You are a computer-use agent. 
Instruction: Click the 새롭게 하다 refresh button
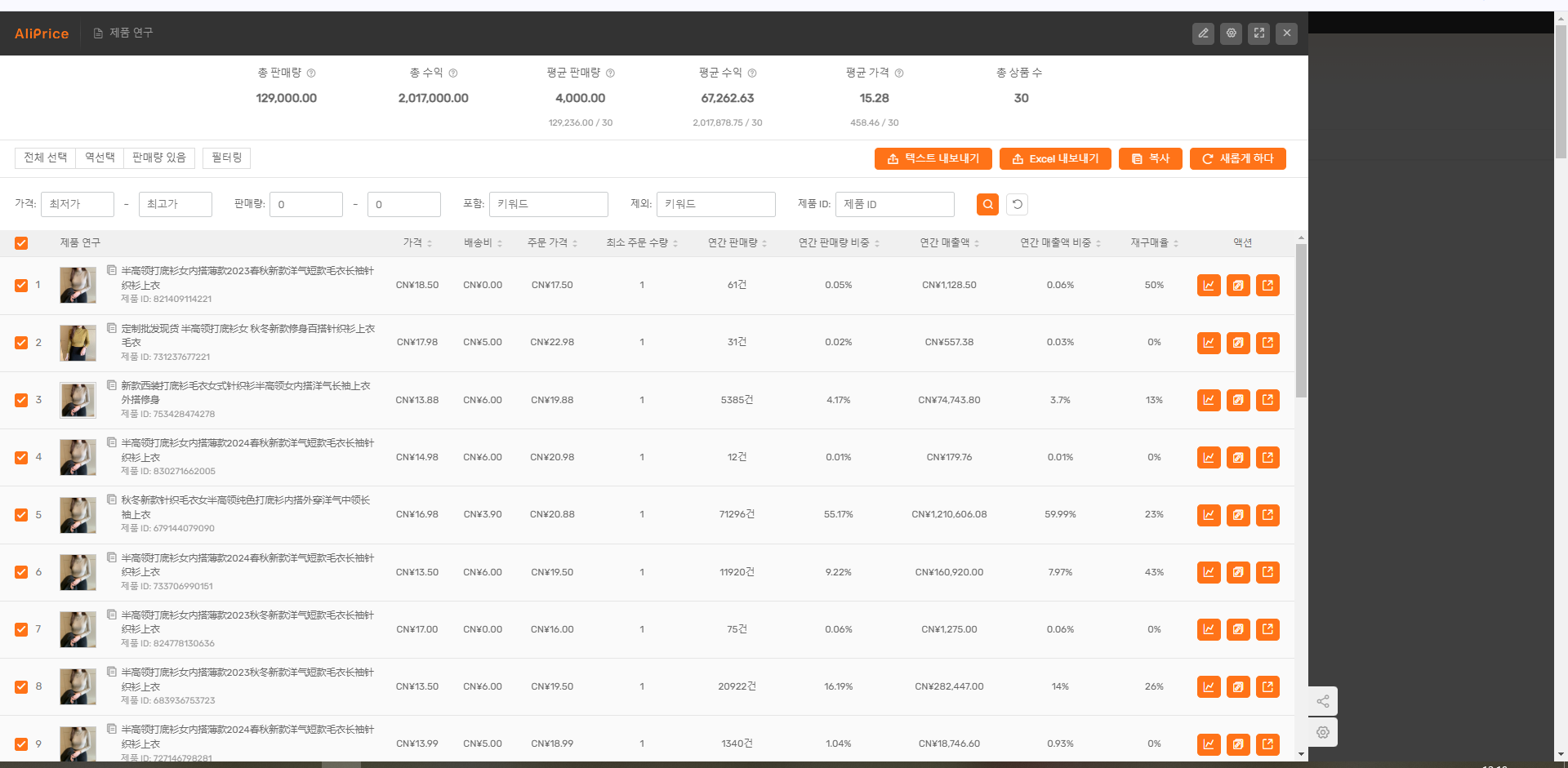pyautogui.click(x=1237, y=158)
